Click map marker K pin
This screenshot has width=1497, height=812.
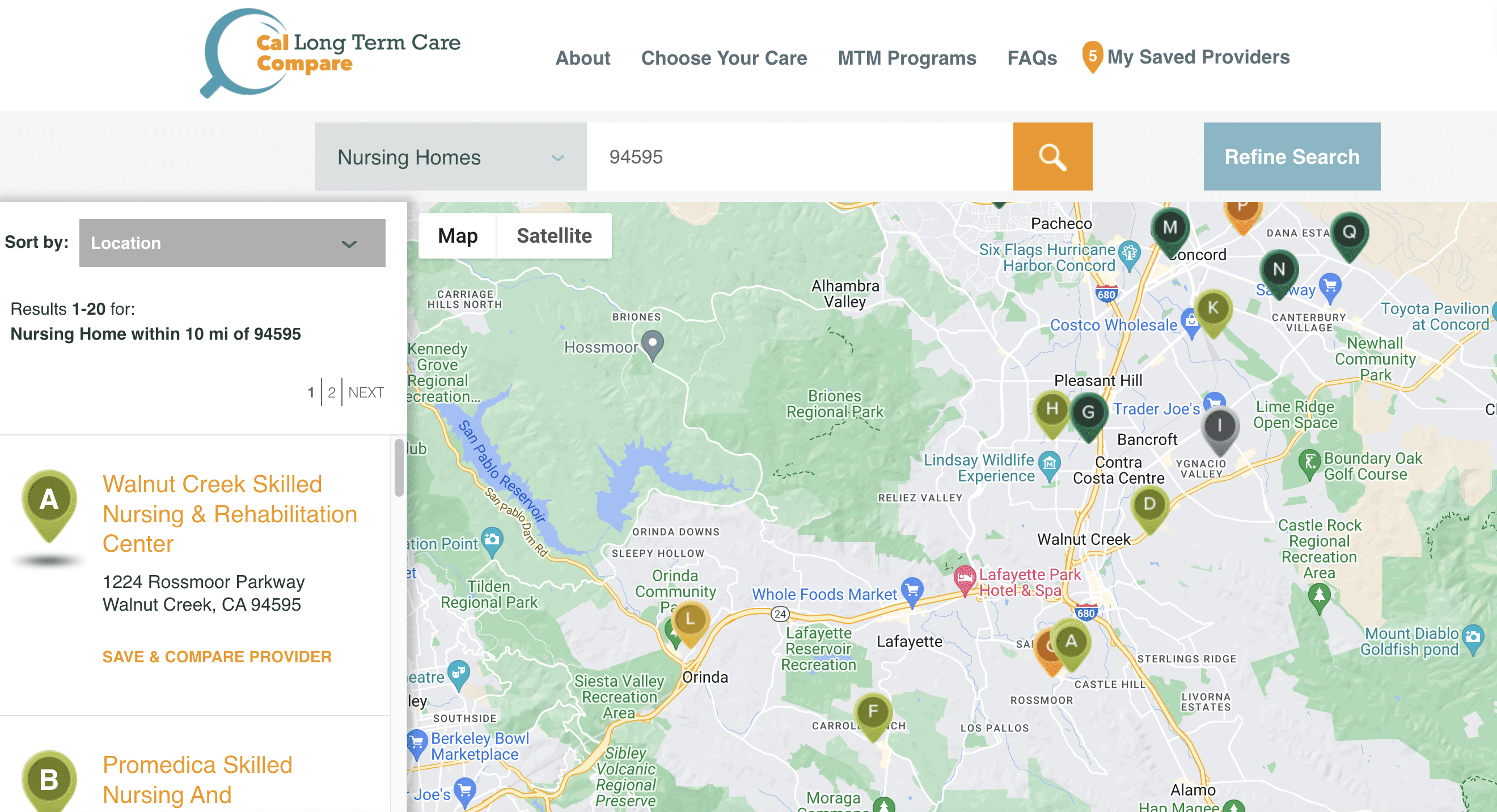click(1212, 308)
